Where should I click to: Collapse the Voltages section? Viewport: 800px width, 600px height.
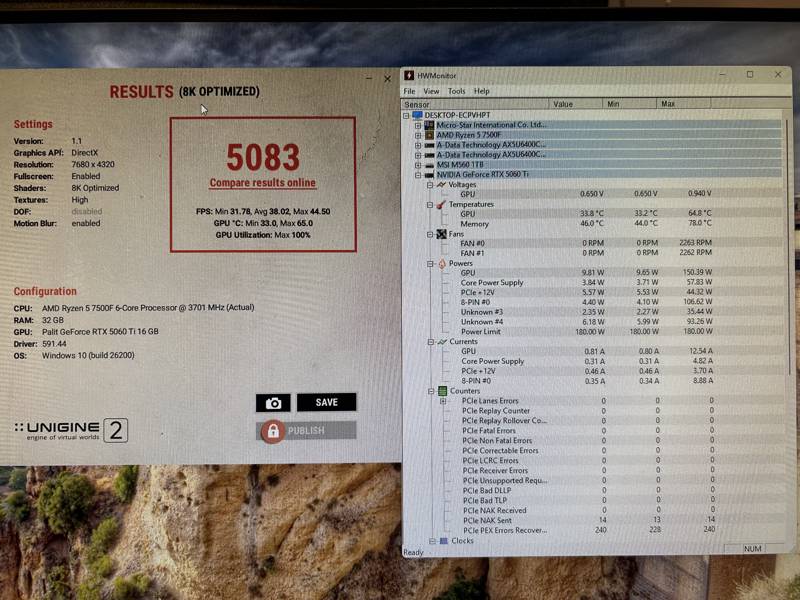430,185
